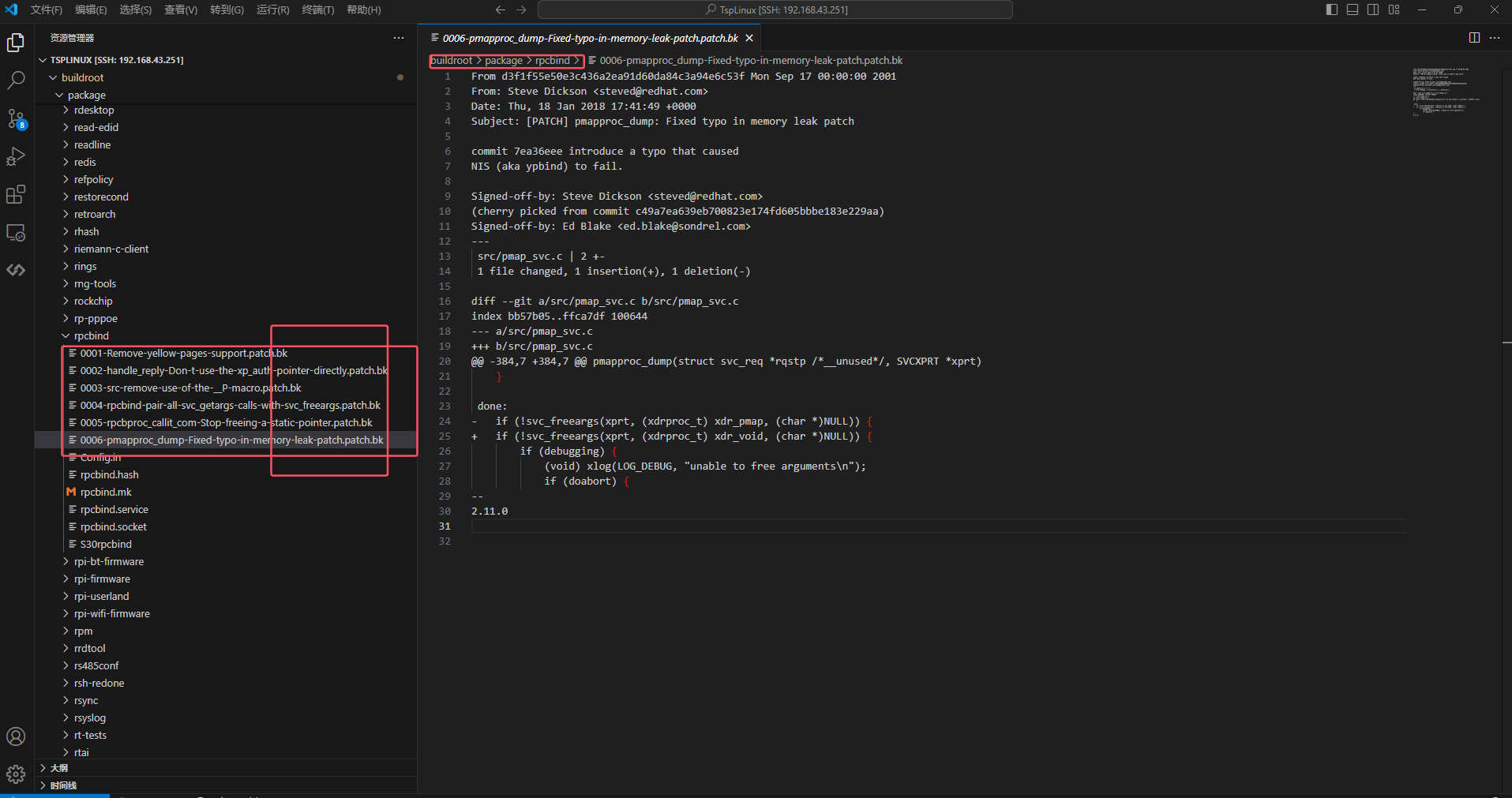Expand the 大纲 outline section
The image size is (1512, 798).
tap(226, 768)
